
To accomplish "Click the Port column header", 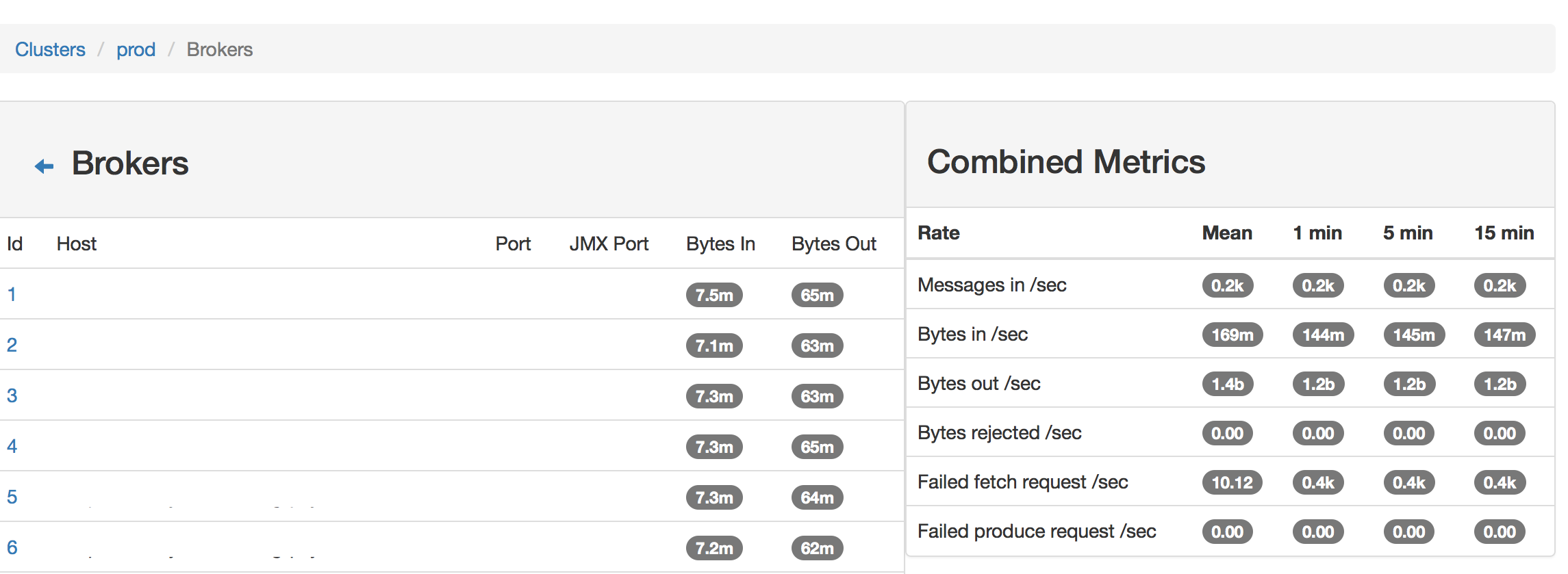I will (x=513, y=244).
